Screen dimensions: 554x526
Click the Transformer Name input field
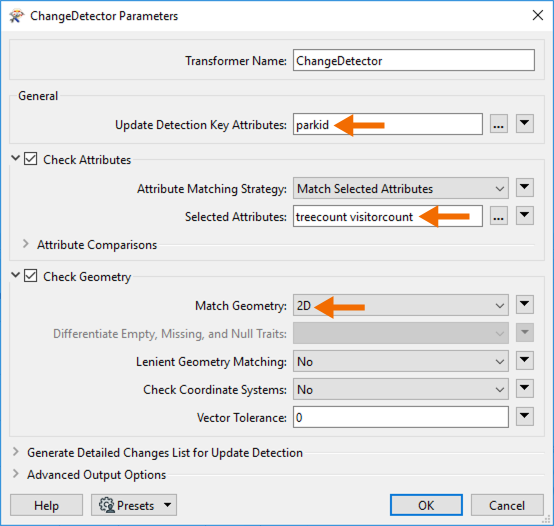[414, 60]
